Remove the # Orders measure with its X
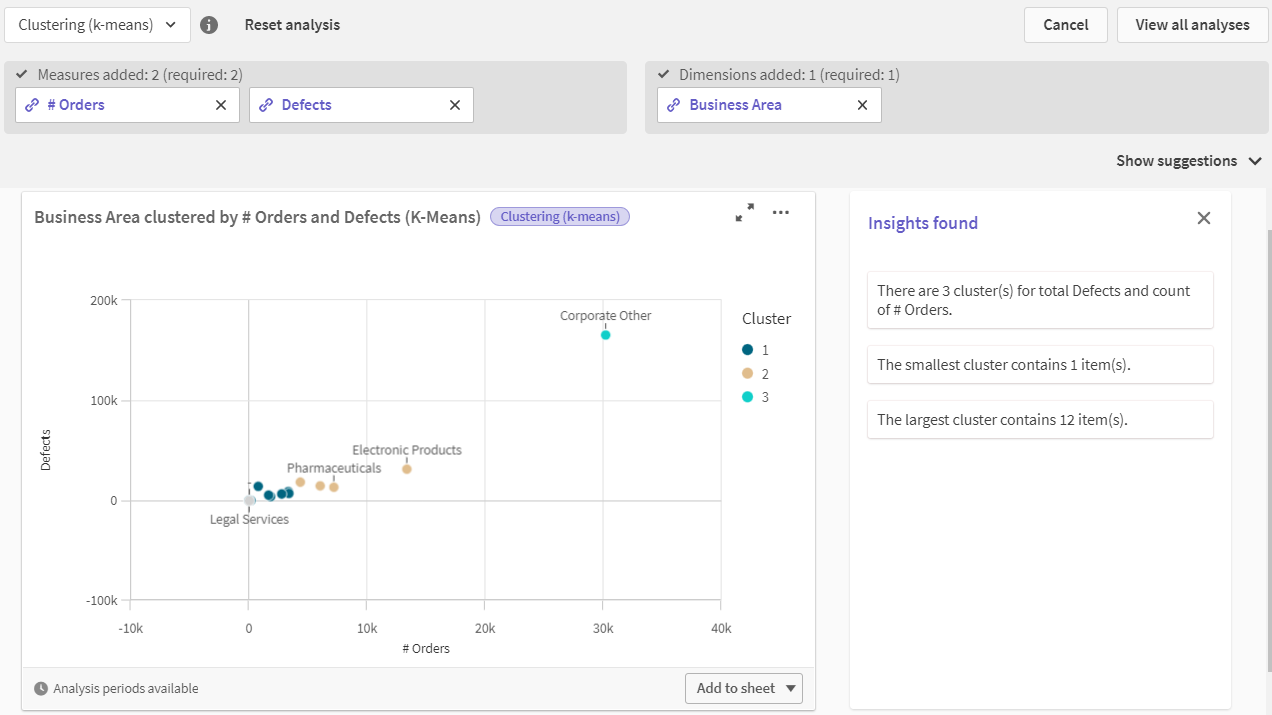 click(220, 104)
